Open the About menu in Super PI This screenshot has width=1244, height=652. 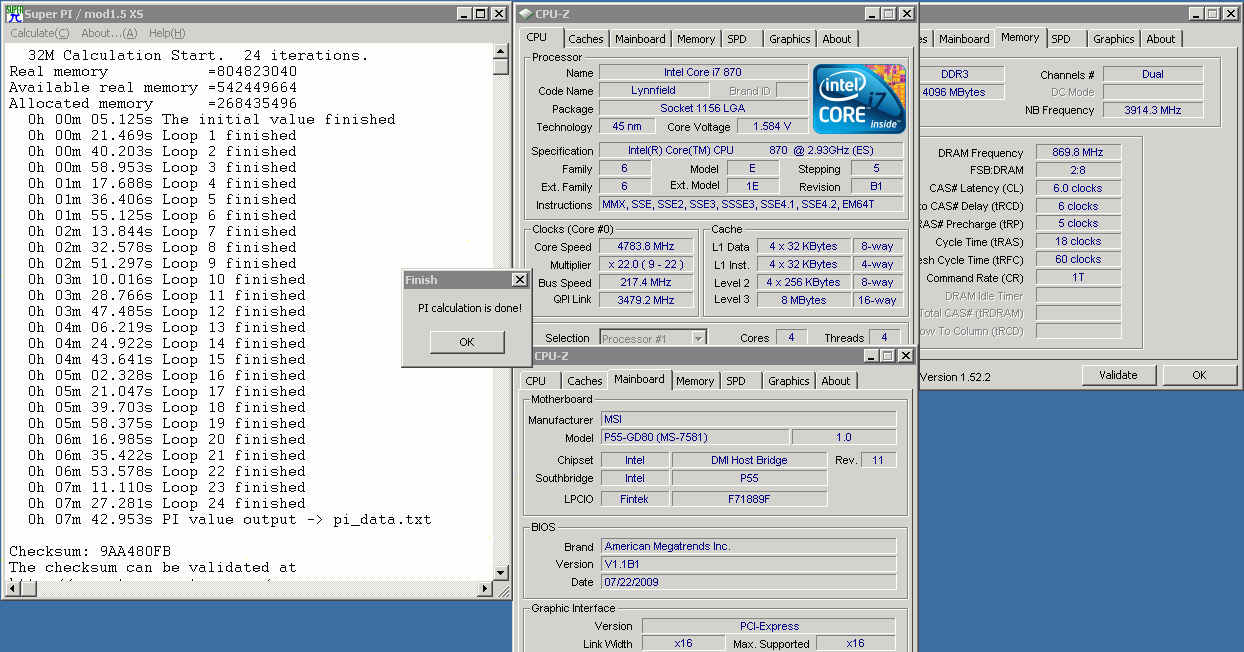(109, 33)
